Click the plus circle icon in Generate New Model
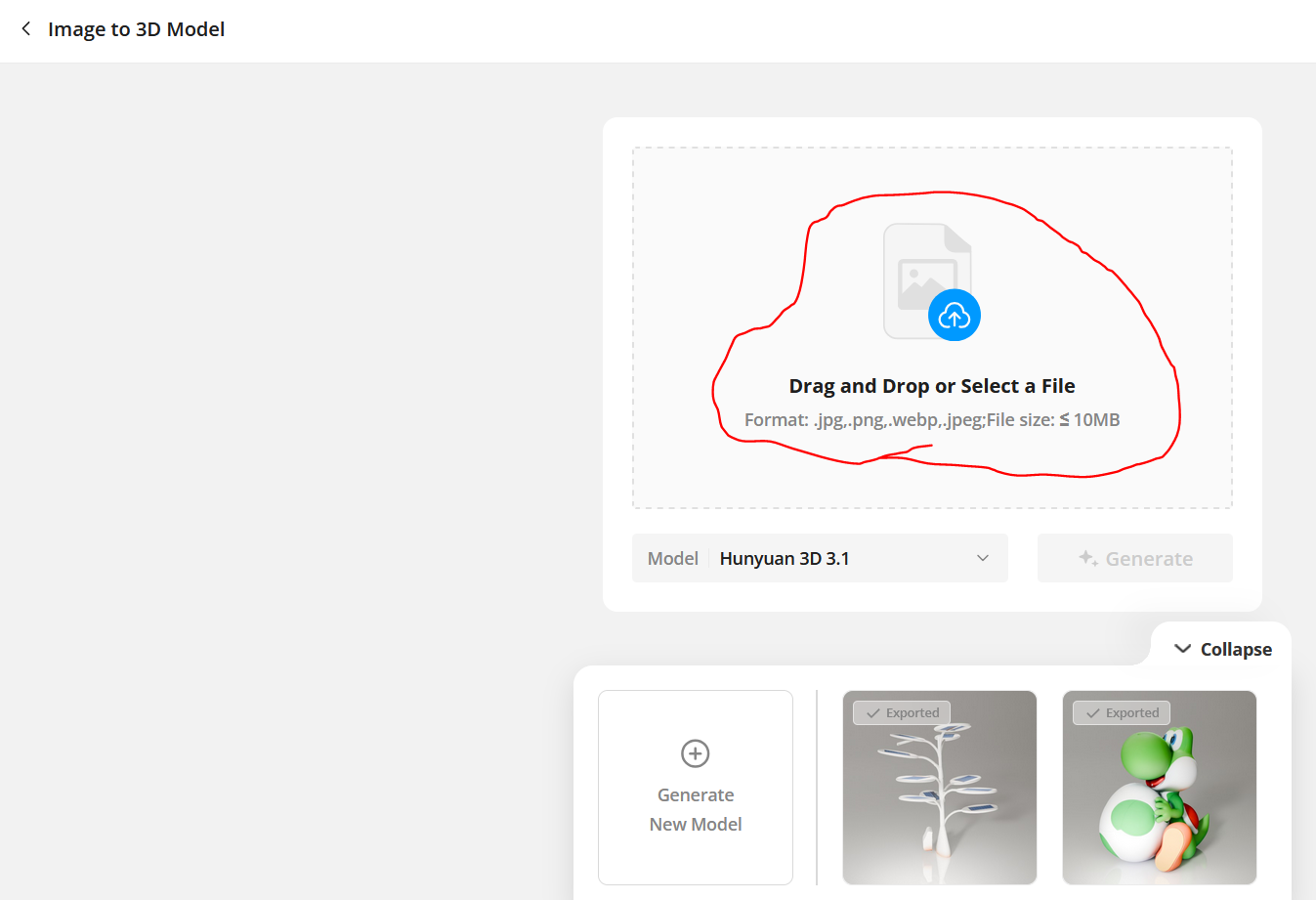Viewport: 1316px width, 900px height. pyautogui.click(x=696, y=753)
